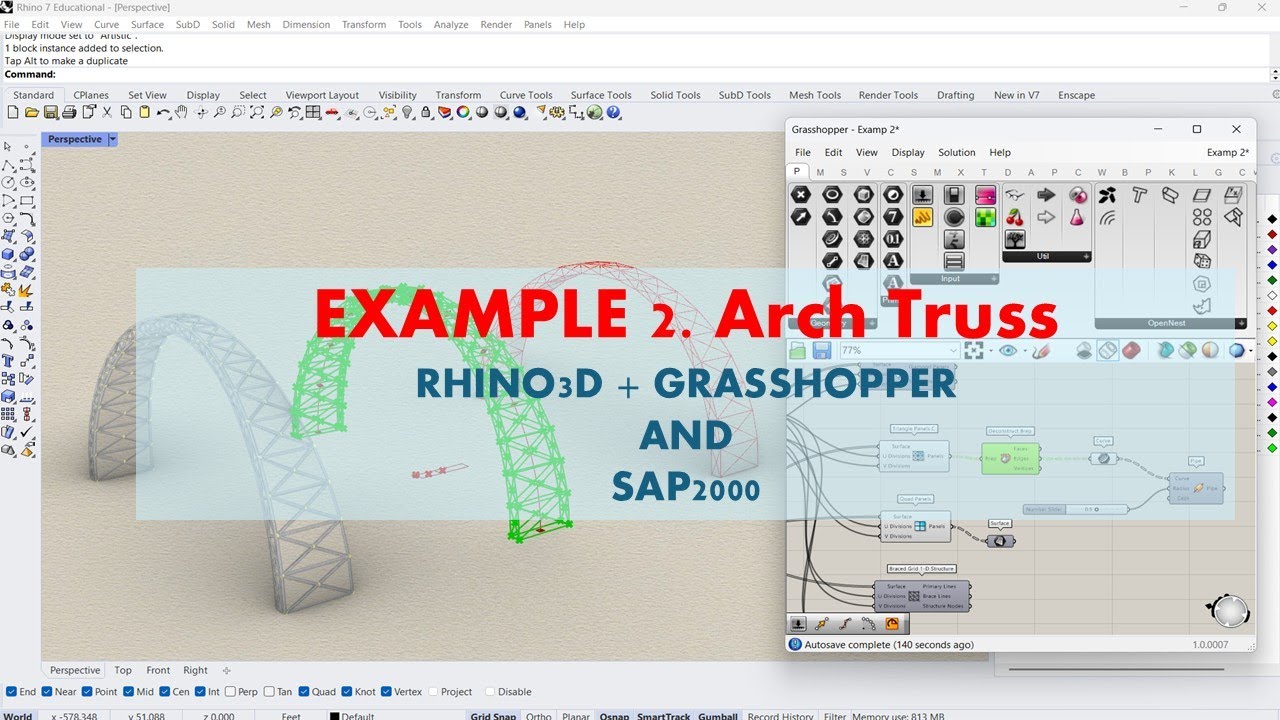This screenshot has width=1280, height=720.
Task: Click the light bulb Hide icon
Action: click(407, 113)
